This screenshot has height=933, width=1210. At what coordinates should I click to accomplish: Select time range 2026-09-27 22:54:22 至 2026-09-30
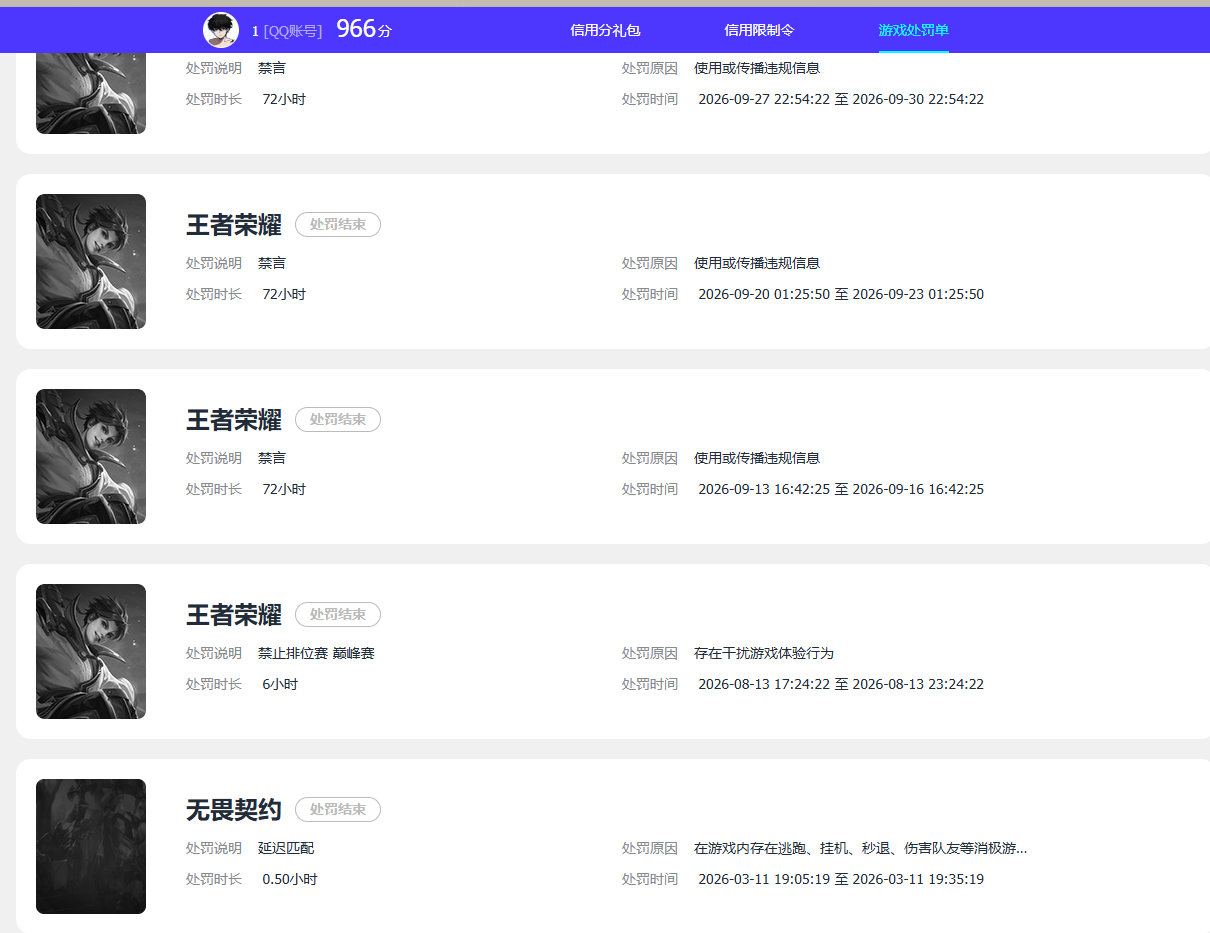[x=841, y=99]
